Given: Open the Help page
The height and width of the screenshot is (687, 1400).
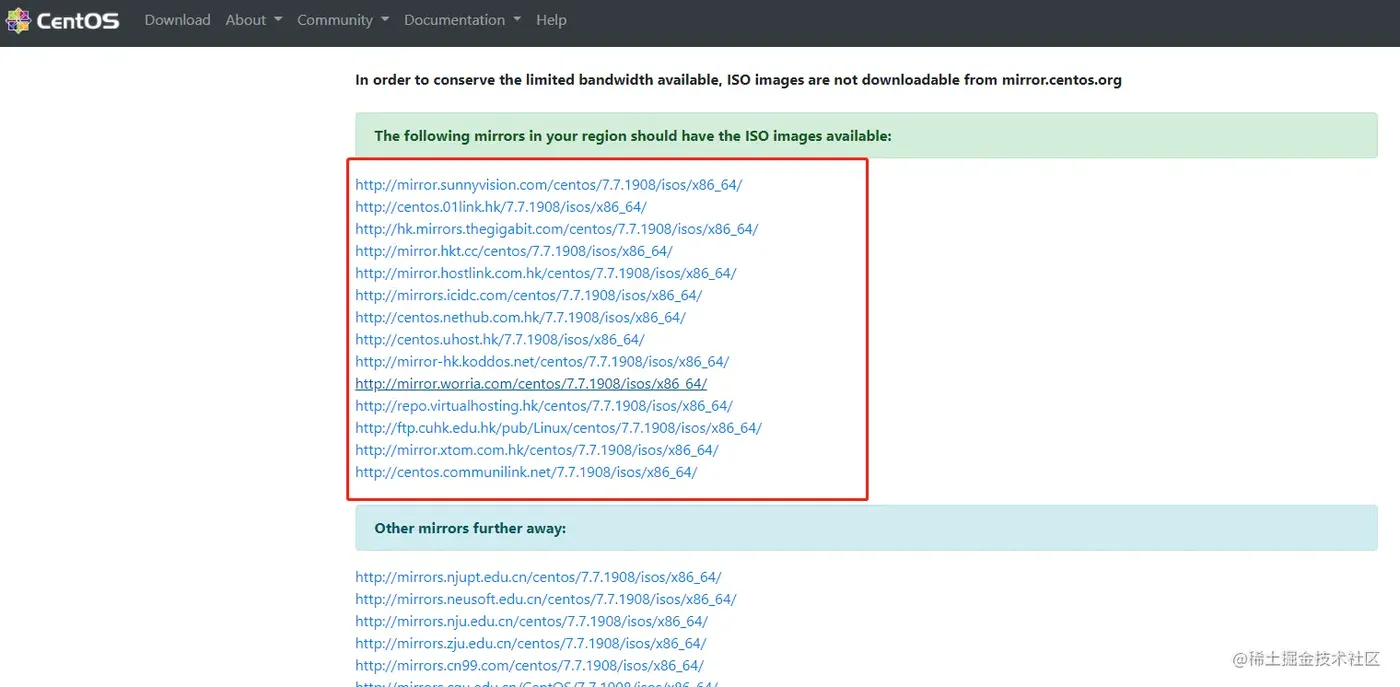Looking at the screenshot, I should pos(551,20).
